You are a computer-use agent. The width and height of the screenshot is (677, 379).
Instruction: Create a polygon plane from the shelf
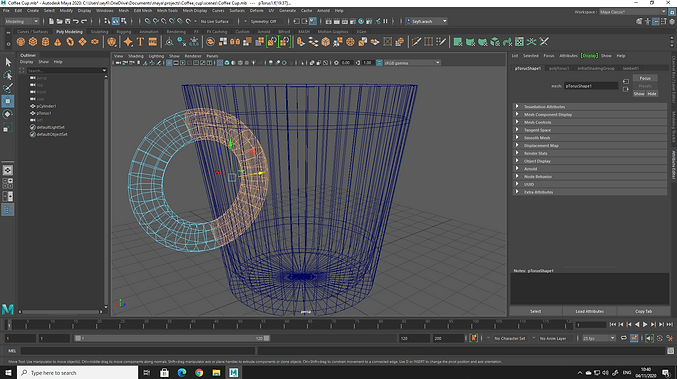pyautogui.click(x=82, y=42)
